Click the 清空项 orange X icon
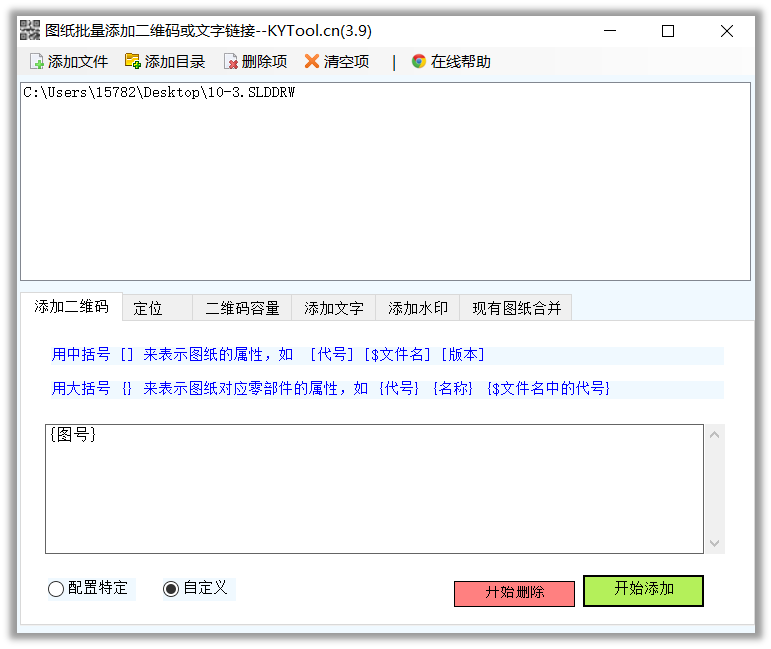This screenshot has width=771, height=649. [312, 61]
